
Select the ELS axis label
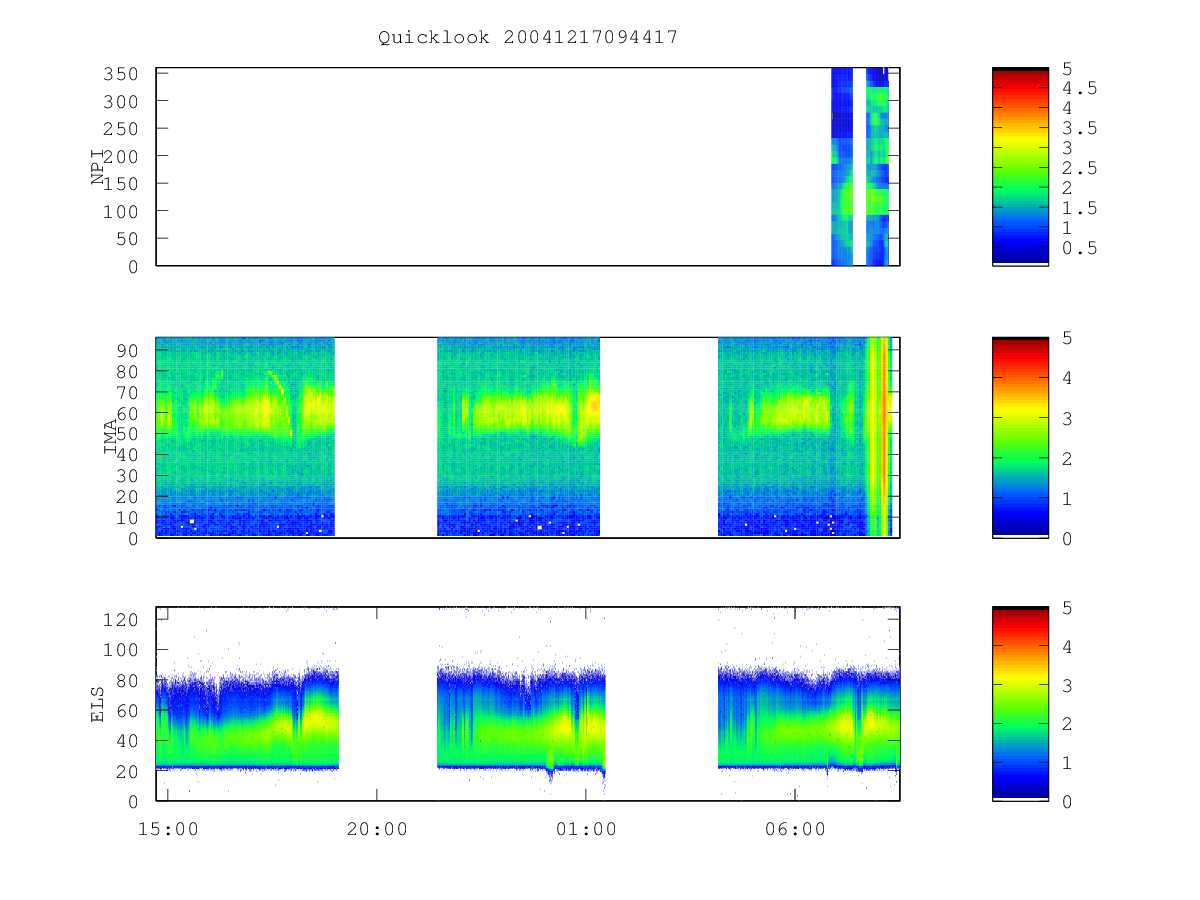[x=99, y=704]
